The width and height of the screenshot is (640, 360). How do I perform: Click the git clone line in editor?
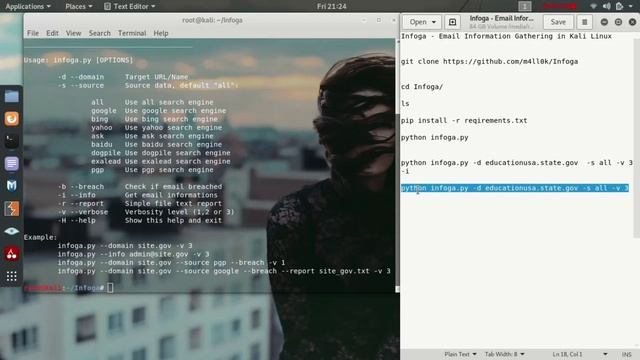489,61
